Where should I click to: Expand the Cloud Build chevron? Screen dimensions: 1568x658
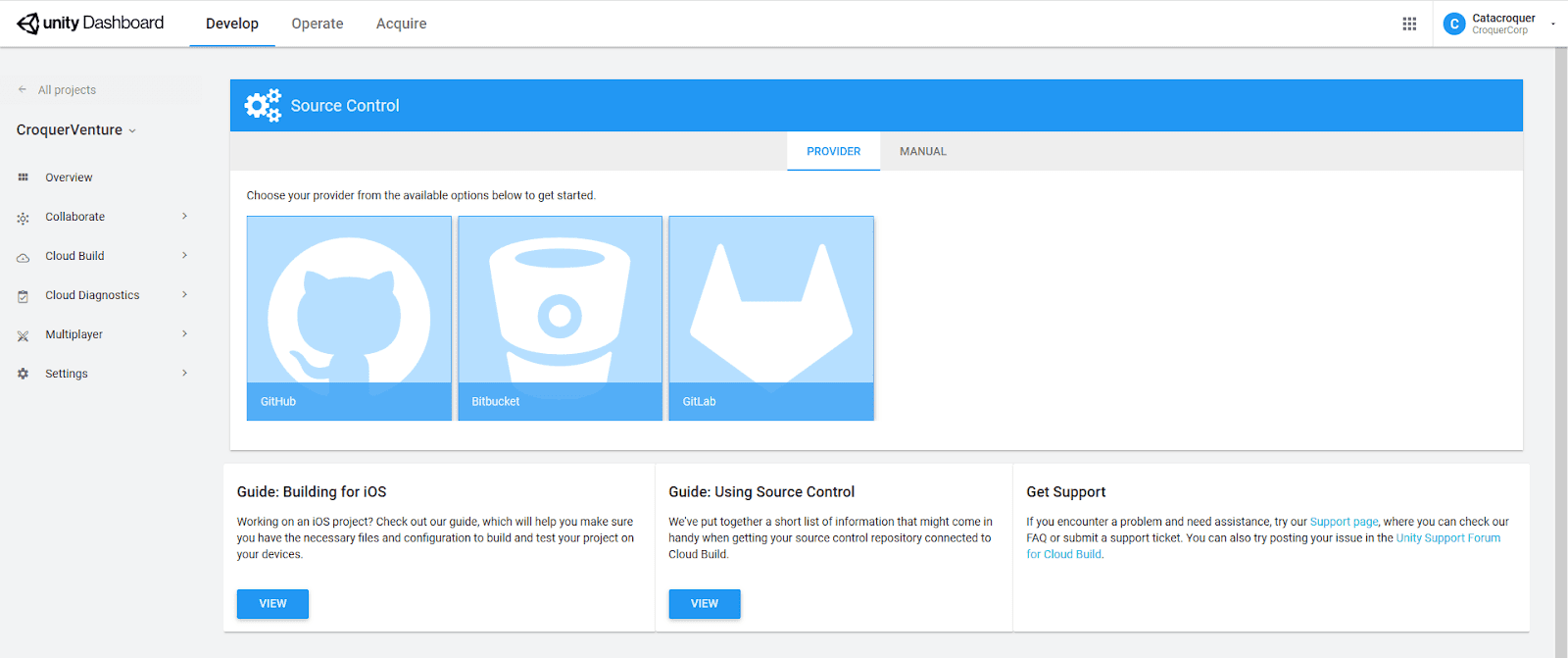coord(184,255)
